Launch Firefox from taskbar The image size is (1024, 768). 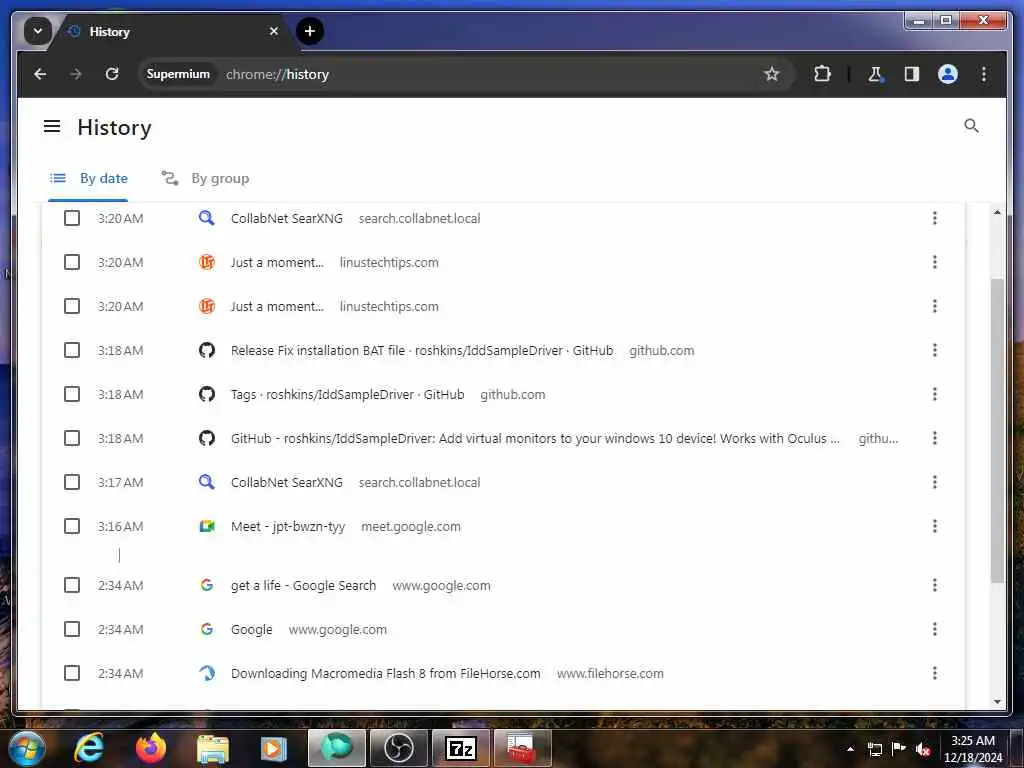[x=150, y=748]
